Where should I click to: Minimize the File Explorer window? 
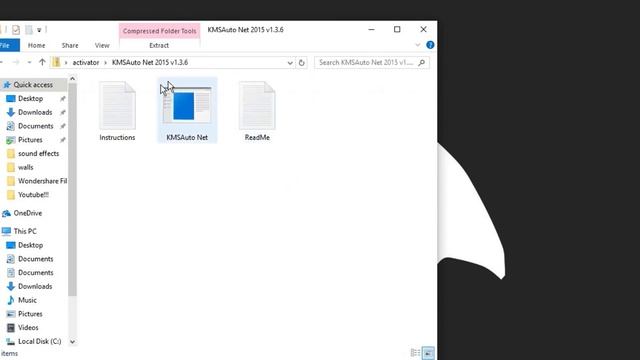tap(371, 29)
